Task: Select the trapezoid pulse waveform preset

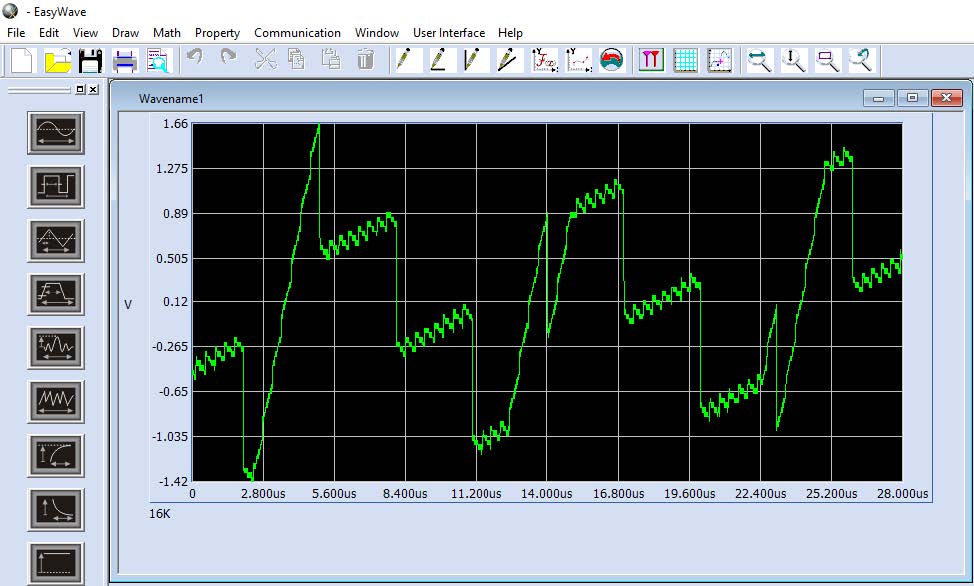Action: coord(56,294)
